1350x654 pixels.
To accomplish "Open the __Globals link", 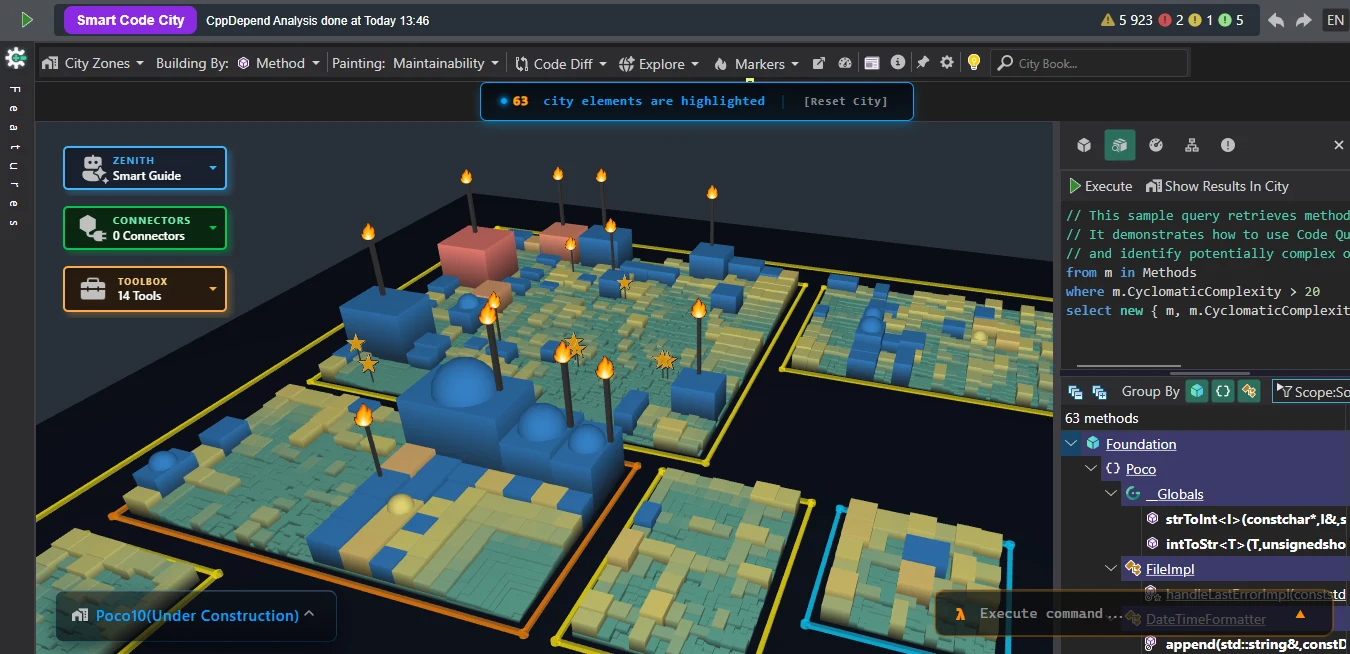I will tap(1175, 494).
